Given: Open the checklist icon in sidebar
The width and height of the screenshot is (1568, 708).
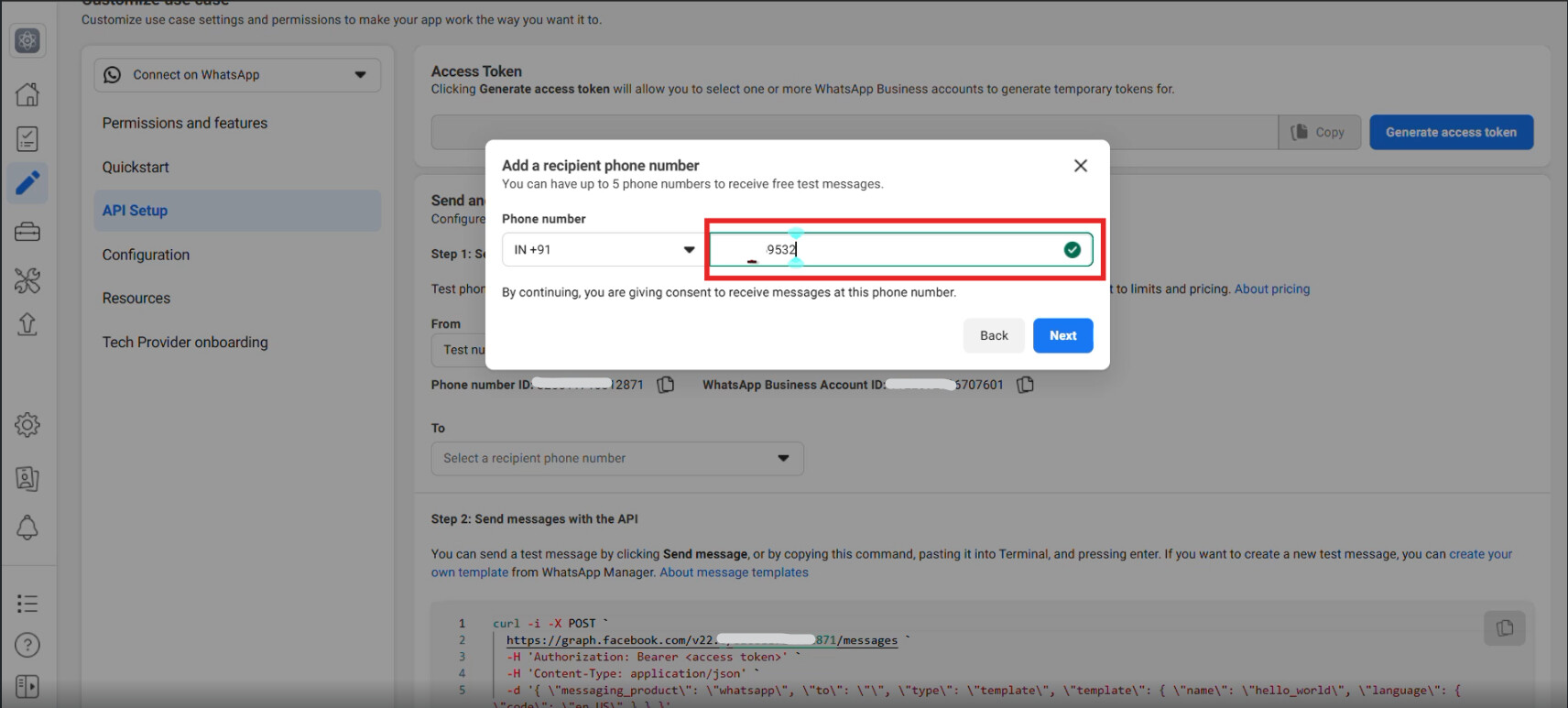Looking at the screenshot, I should (27, 139).
